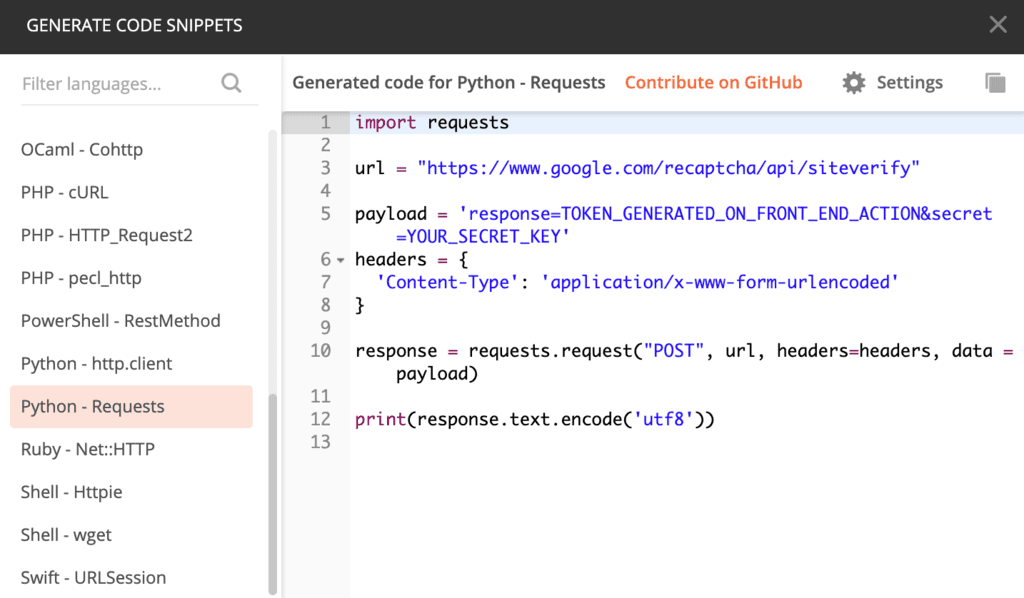Close the Generate Code Snippets dialog
The width and height of the screenshot is (1024, 598).
coord(997,25)
